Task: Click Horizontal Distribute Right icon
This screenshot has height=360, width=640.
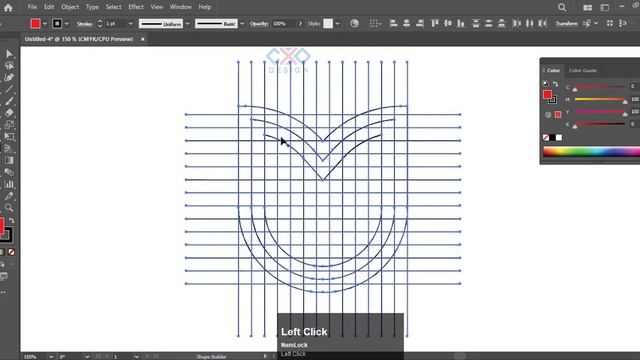Action: [542, 24]
